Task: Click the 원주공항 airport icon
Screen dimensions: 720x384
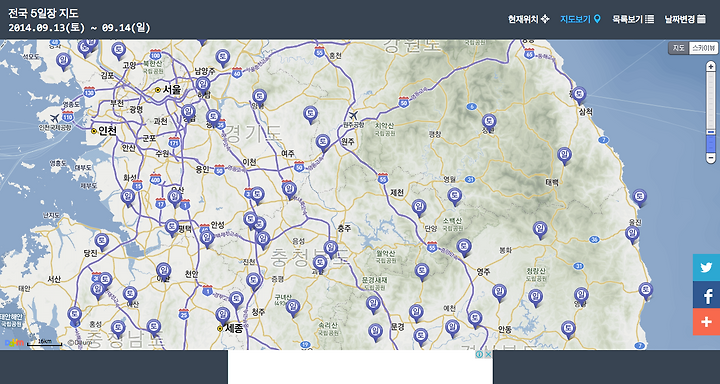Action: pos(353,115)
